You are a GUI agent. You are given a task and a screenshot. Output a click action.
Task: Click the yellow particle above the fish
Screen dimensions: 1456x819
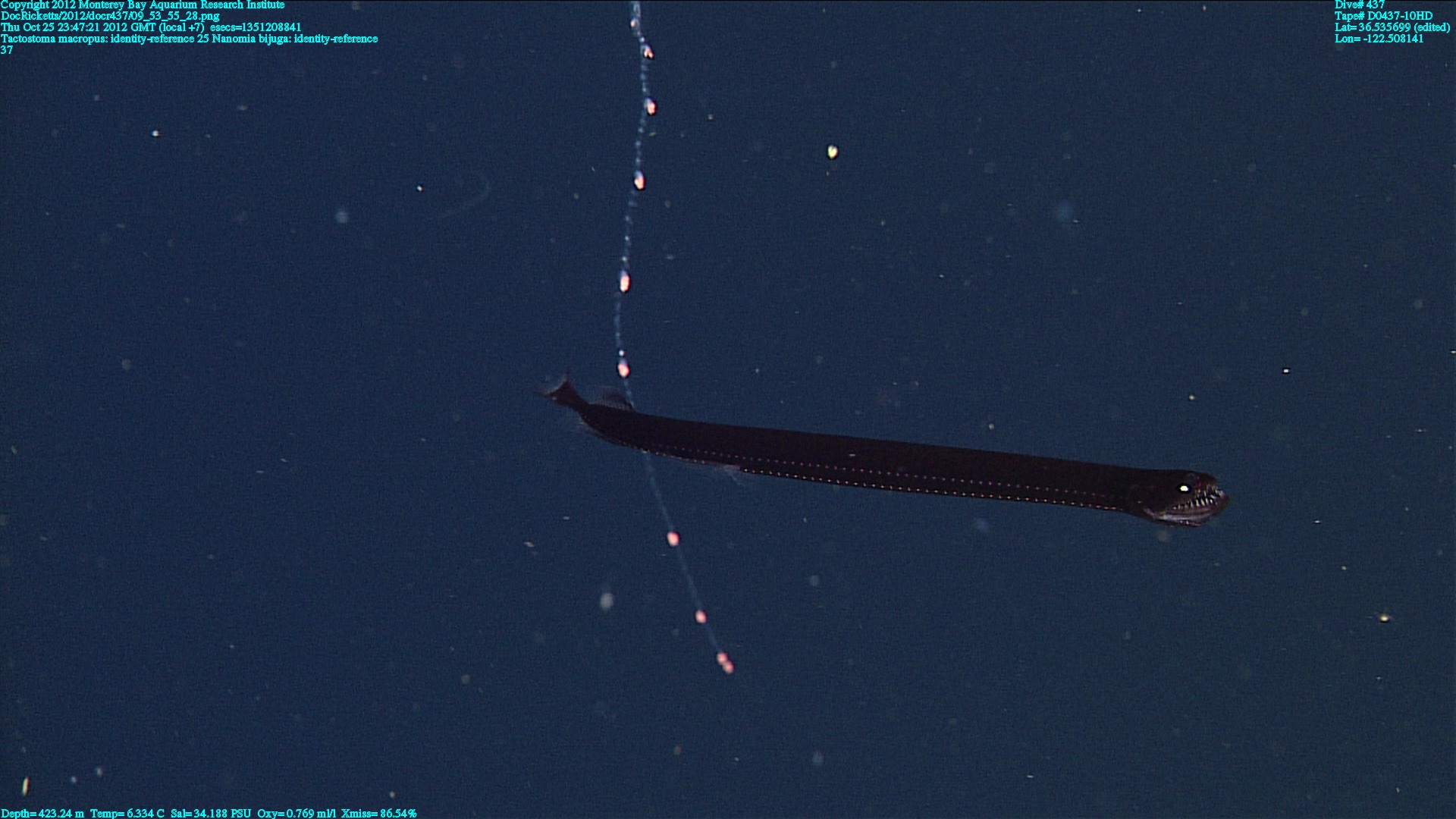pyautogui.click(x=832, y=152)
